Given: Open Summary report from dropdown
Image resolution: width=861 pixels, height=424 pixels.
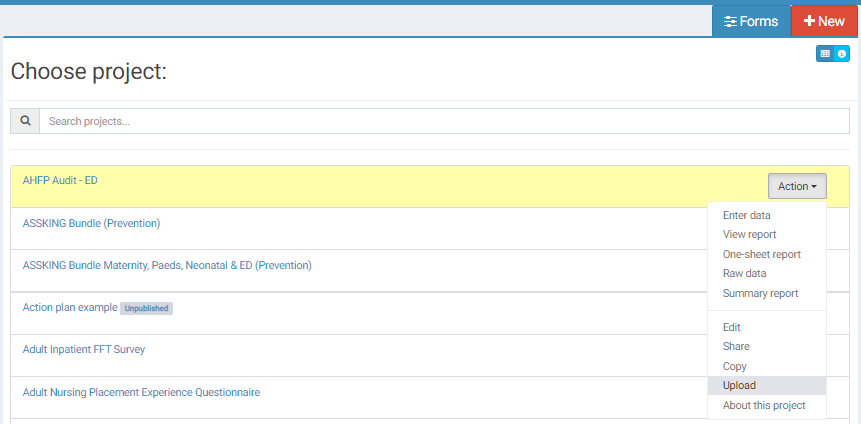Looking at the screenshot, I should pos(760,293).
